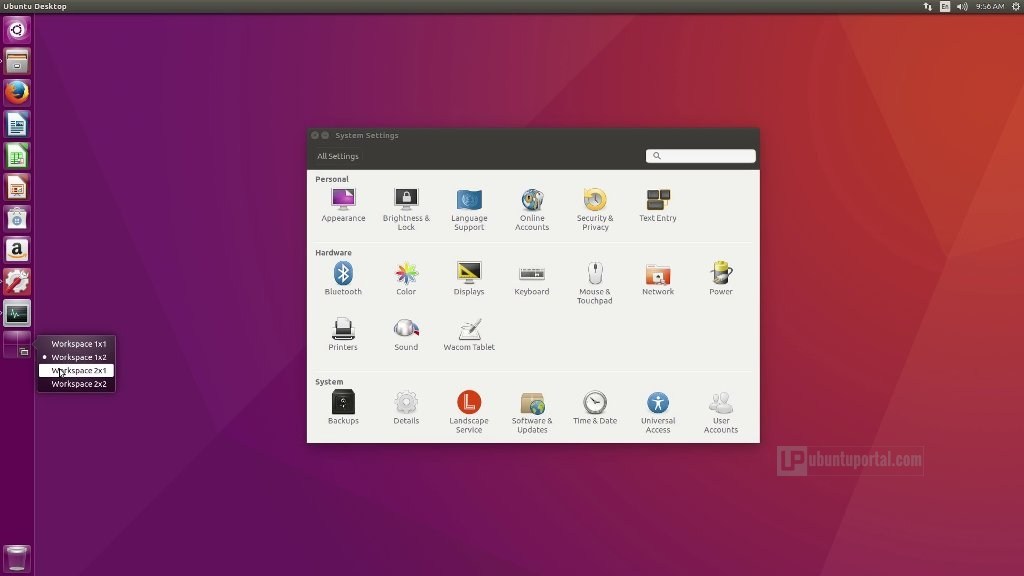
Task: Close the System Settings window
Action: (315, 135)
